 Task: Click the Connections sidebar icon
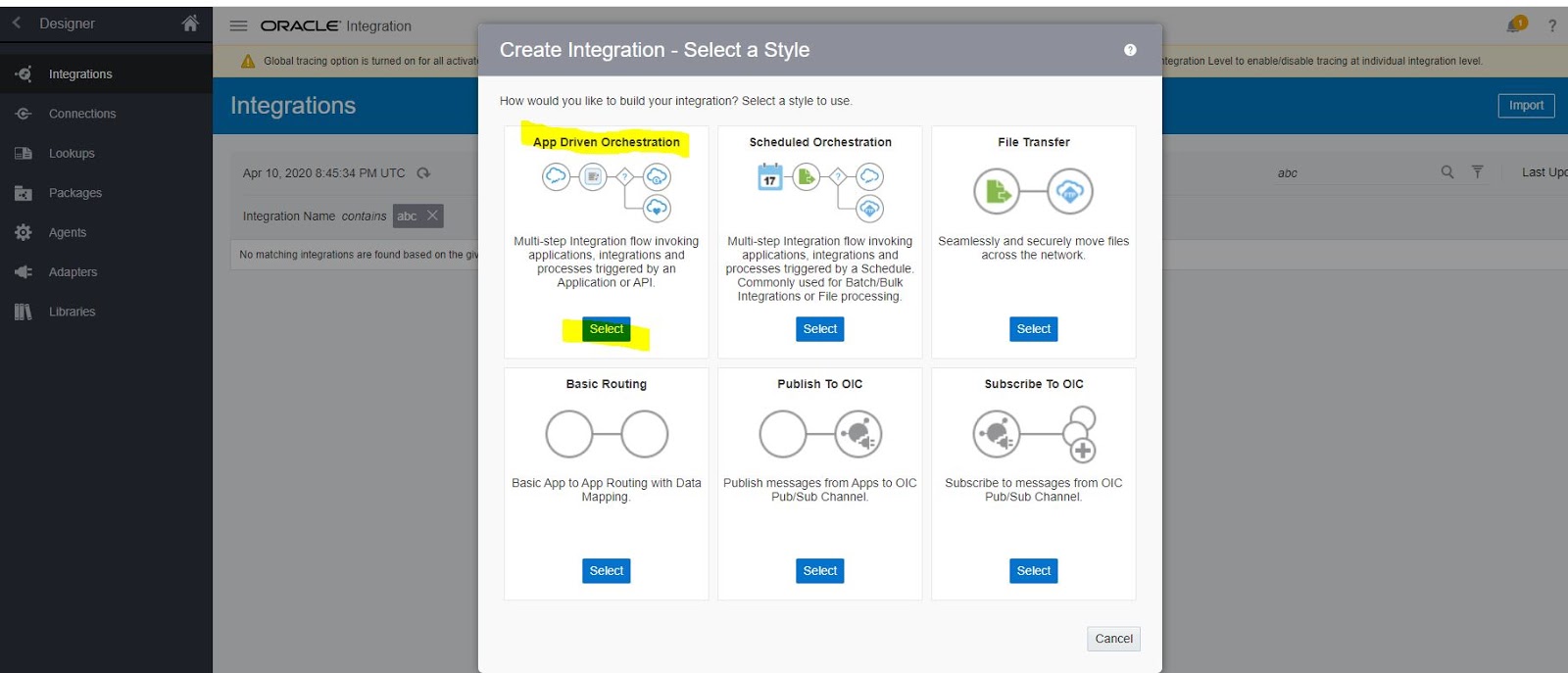24,114
